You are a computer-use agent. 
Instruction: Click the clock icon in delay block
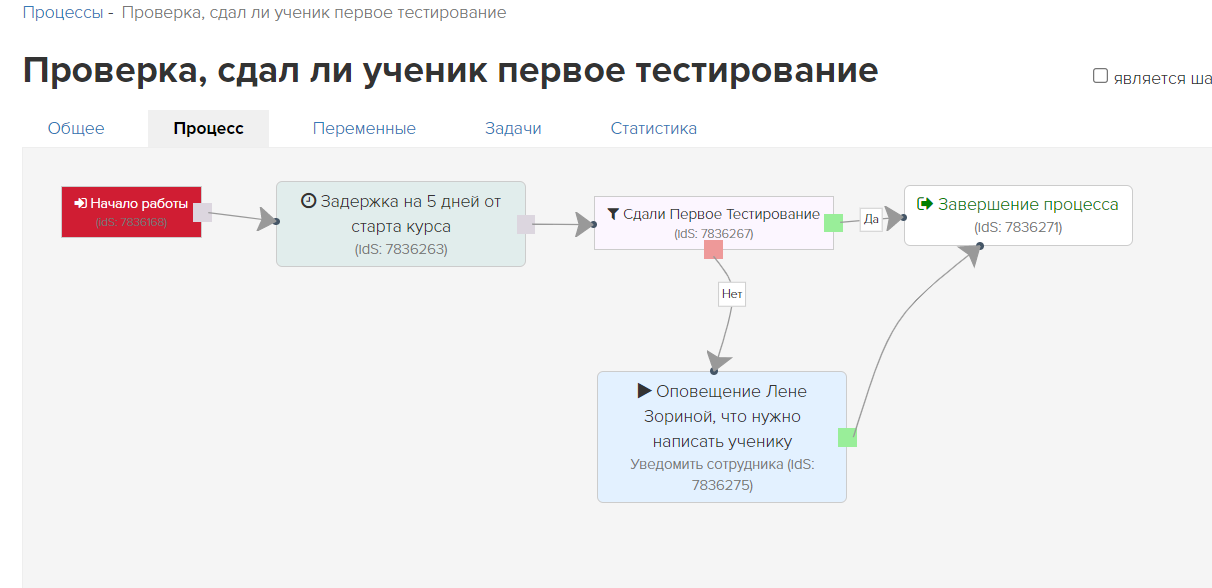click(309, 201)
